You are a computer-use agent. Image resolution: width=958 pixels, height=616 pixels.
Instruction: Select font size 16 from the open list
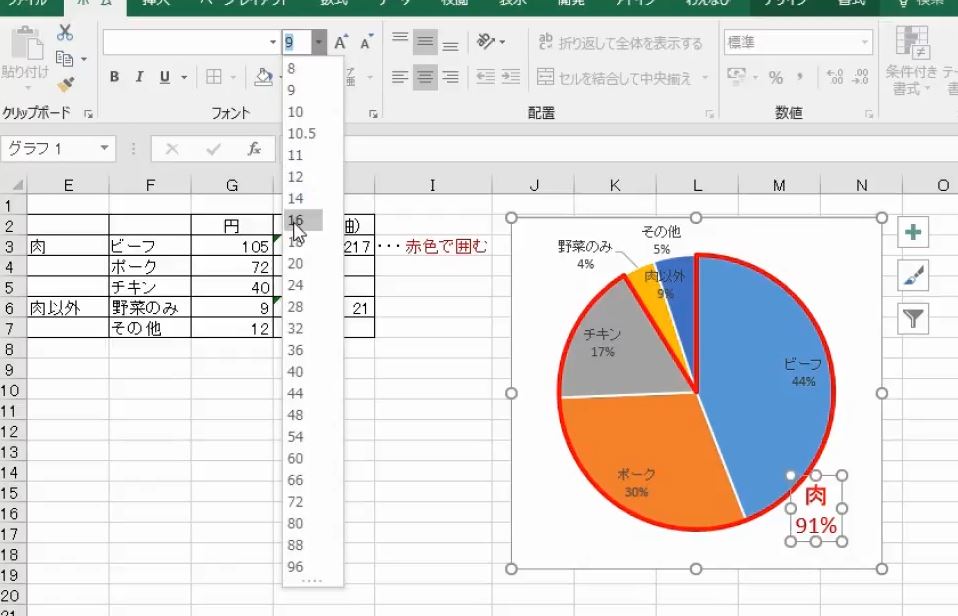point(299,219)
